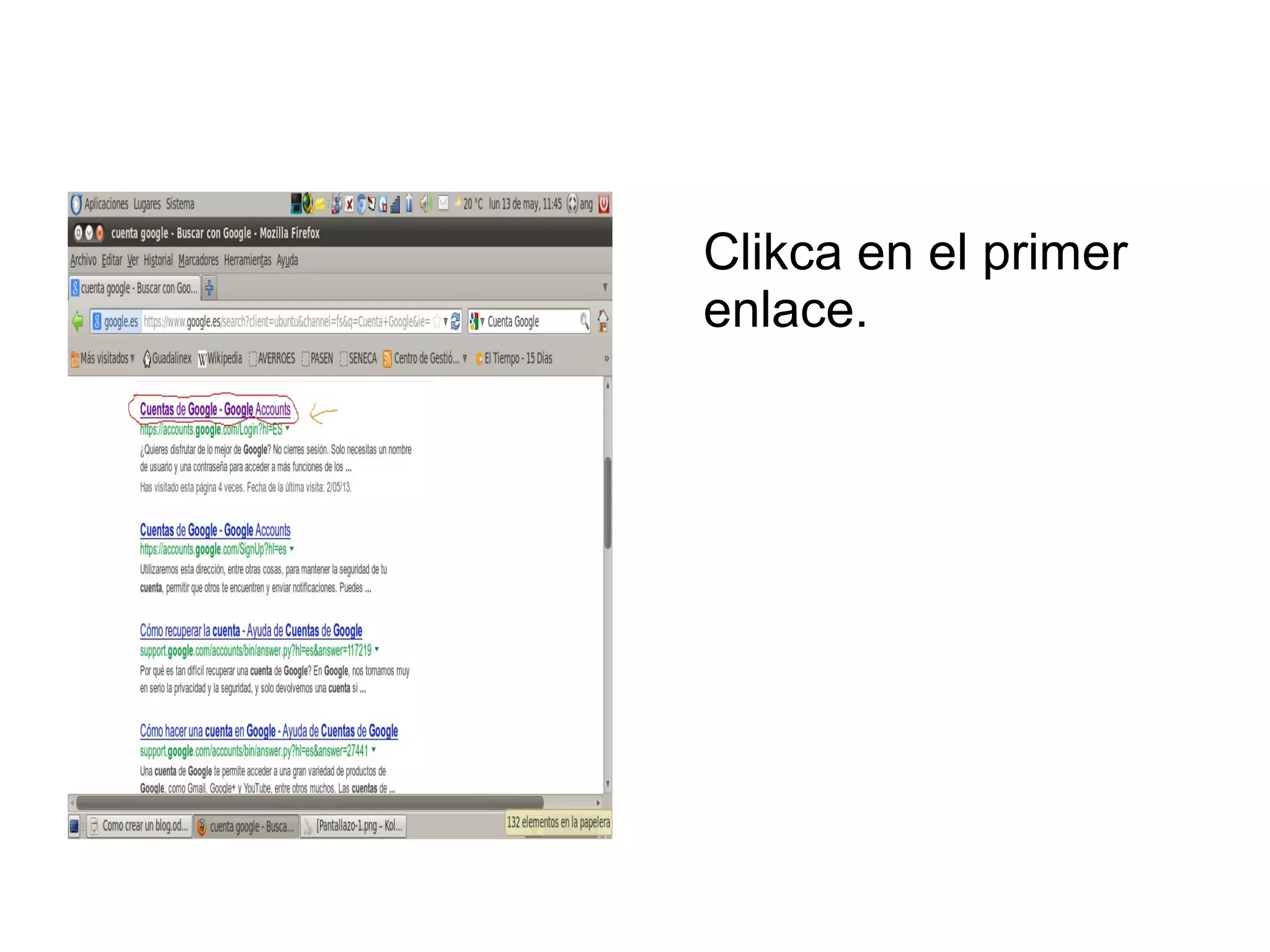
Task: Click the 132 elementos en la papelera tooltip
Action: 559,822
